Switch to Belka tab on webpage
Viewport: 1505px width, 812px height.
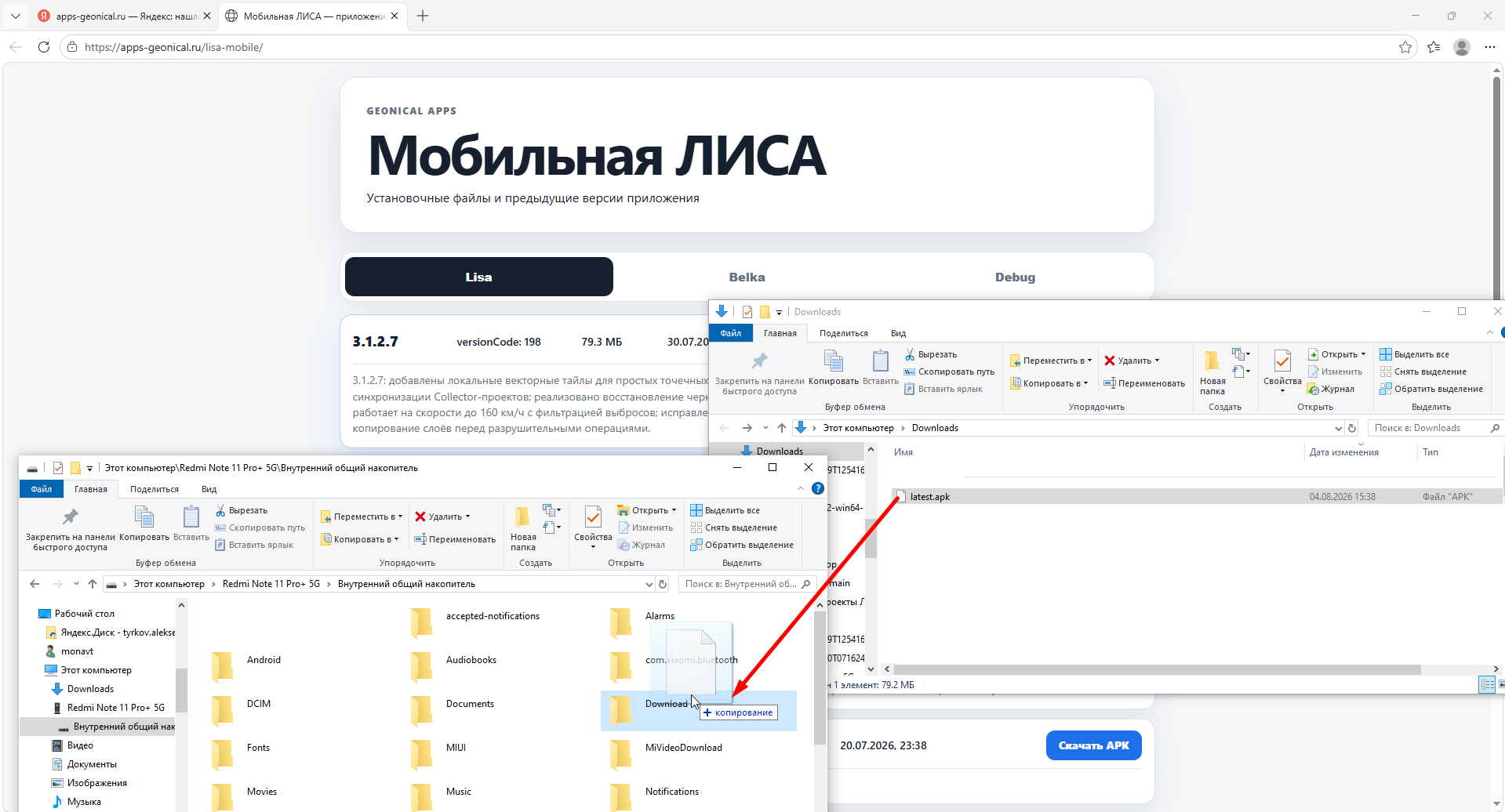[747, 277]
